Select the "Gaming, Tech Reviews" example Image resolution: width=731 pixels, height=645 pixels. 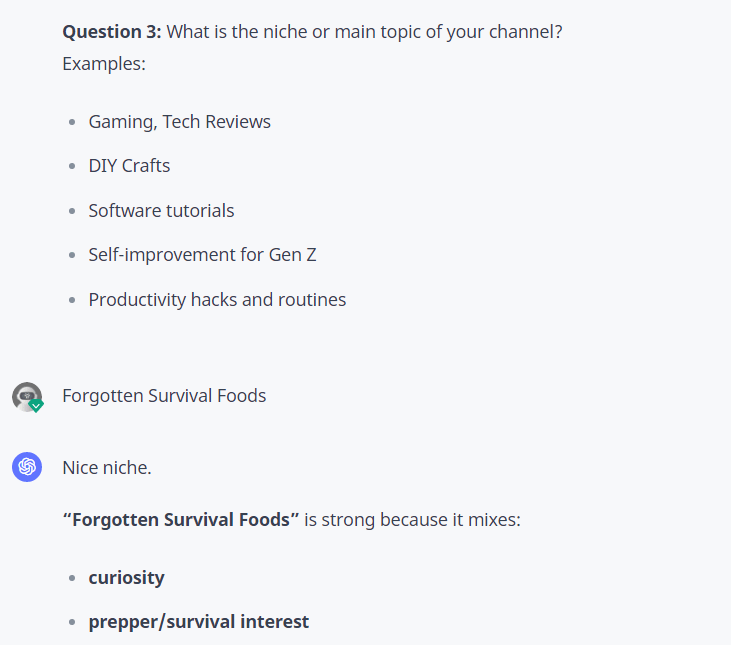[x=179, y=122]
